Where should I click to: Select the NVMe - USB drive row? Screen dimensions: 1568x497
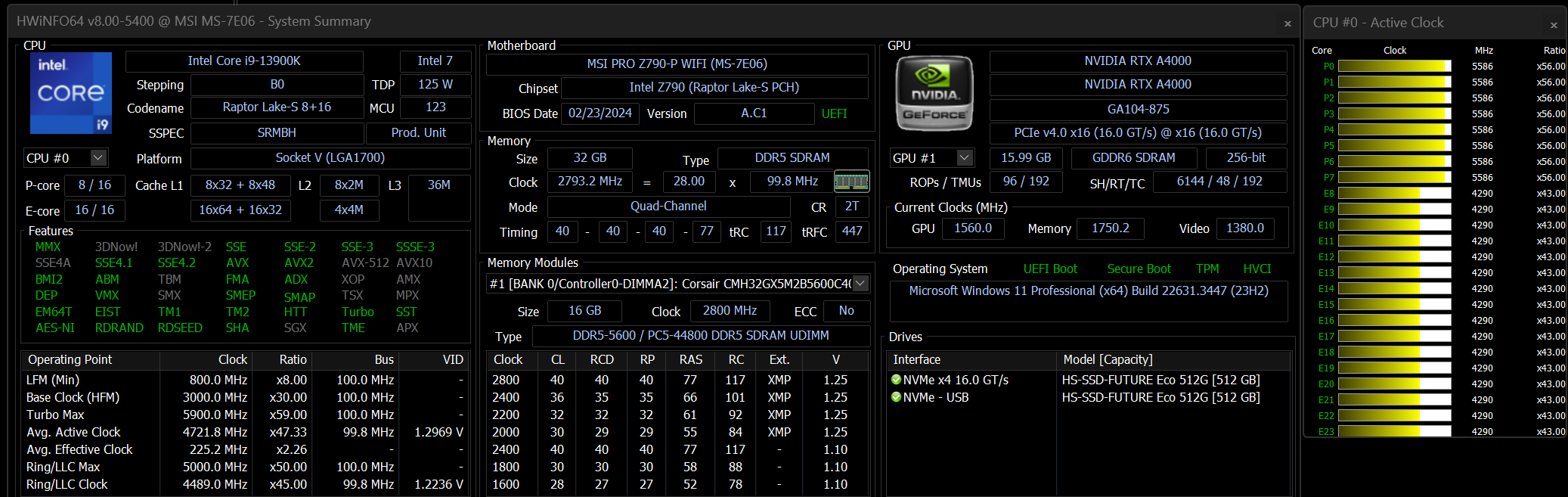[1089, 397]
